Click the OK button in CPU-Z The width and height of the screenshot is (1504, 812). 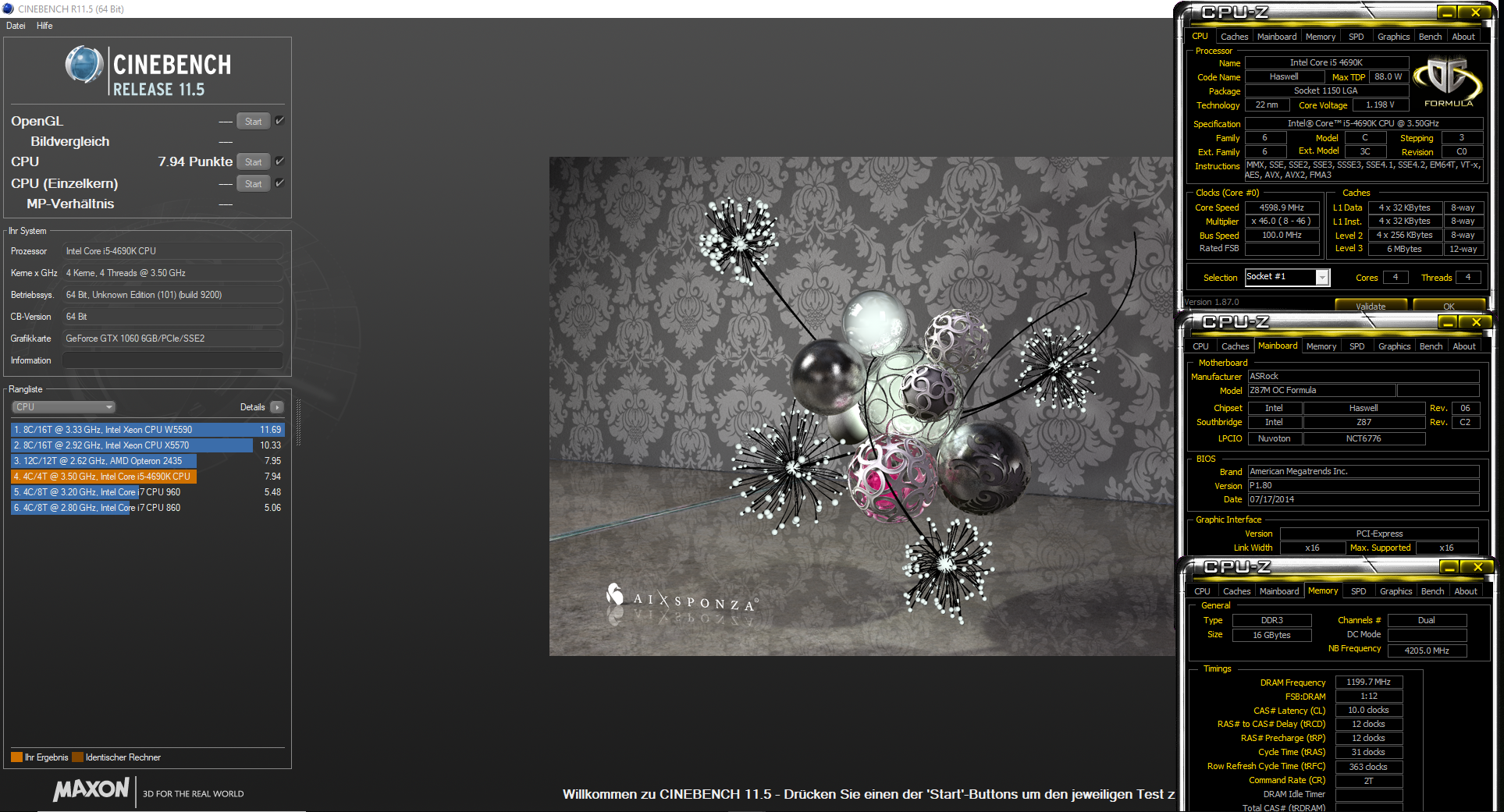pyautogui.click(x=1449, y=306)
